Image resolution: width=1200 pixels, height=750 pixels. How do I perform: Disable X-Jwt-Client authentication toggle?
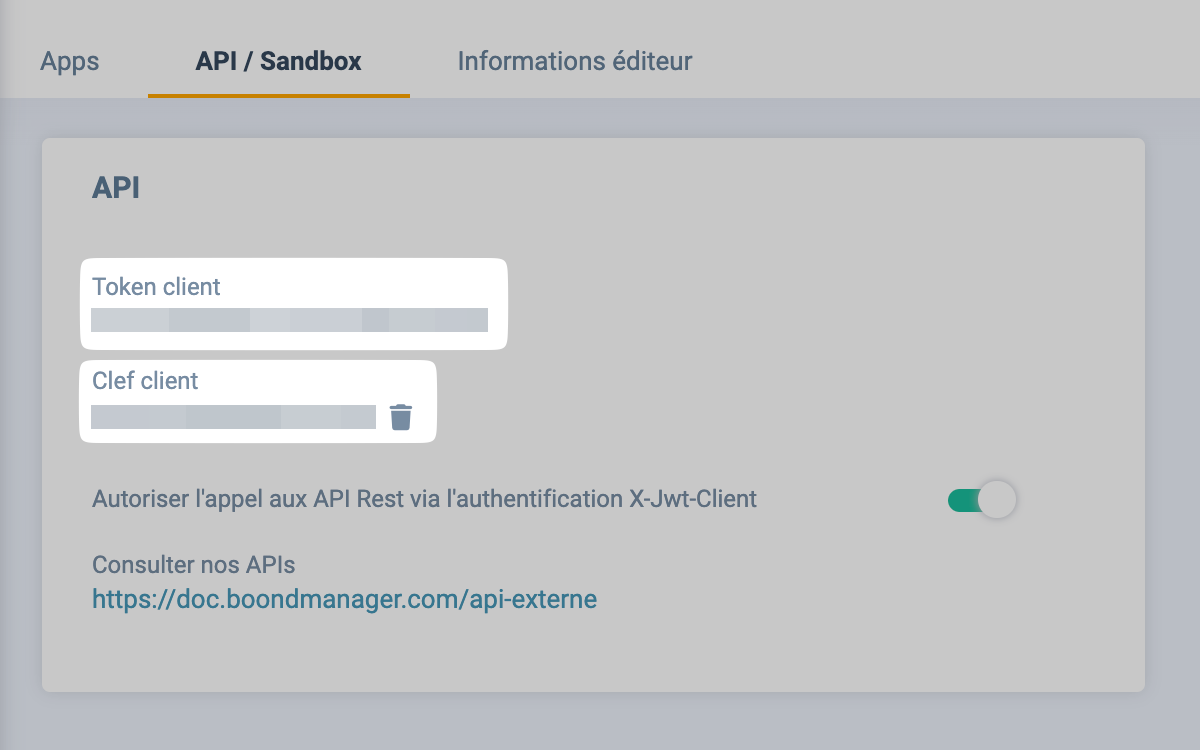[981, 500]
